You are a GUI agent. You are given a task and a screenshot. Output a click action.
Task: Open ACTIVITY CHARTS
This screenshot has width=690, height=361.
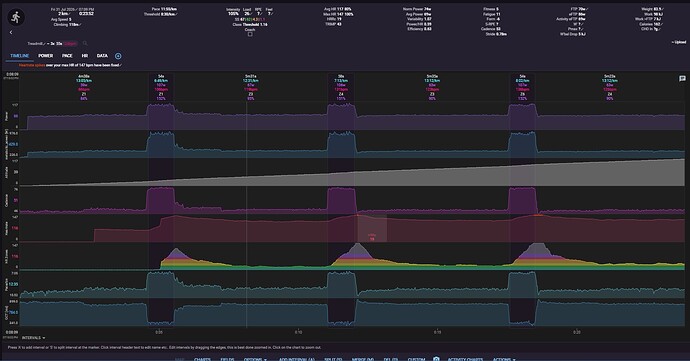pyautogui.click(x=465, y=359)
